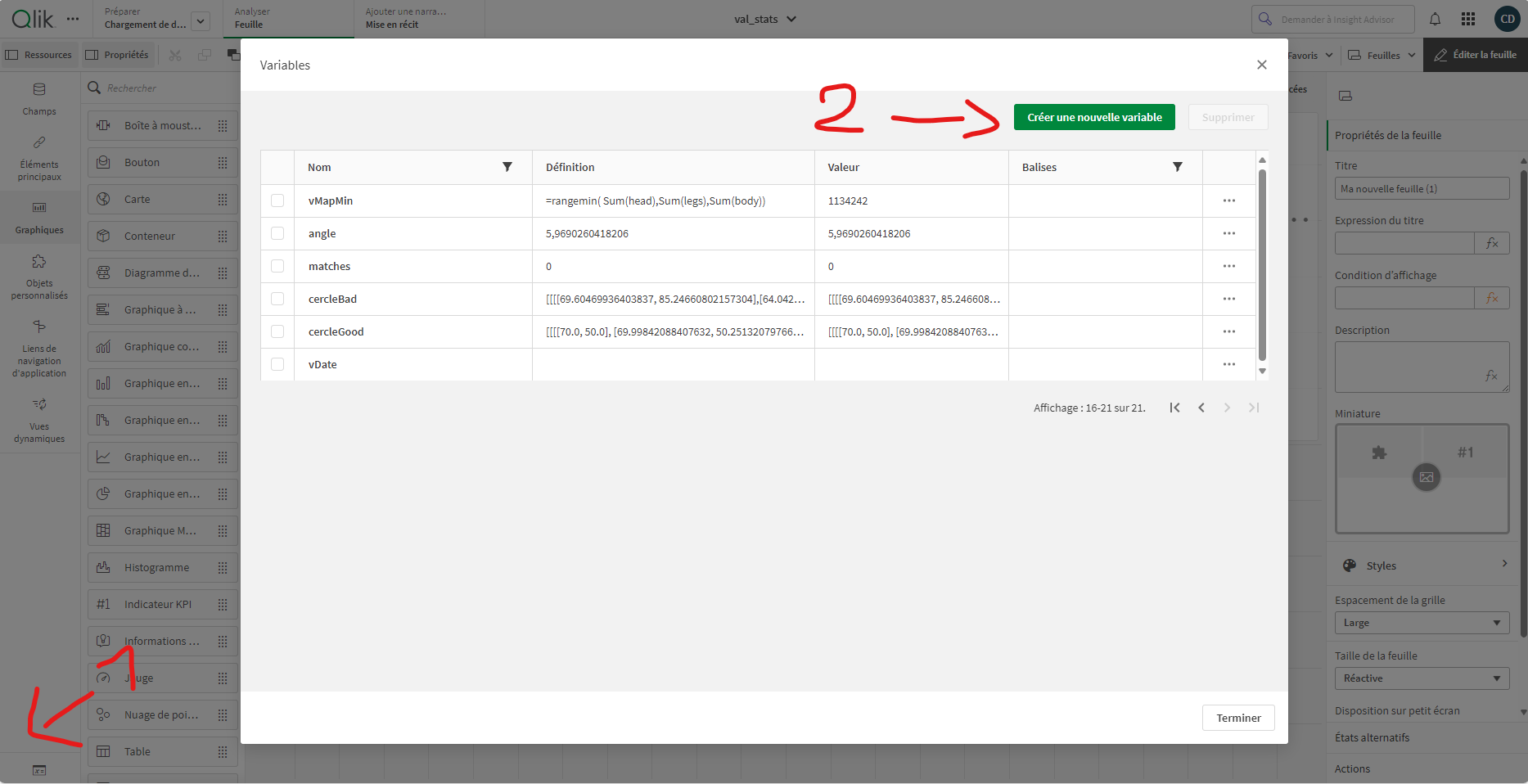Image resolution: width=1528 pixels, height=784 pixels.
Task: Select the cercleBad variable checkbox
Action: point(277,299)
